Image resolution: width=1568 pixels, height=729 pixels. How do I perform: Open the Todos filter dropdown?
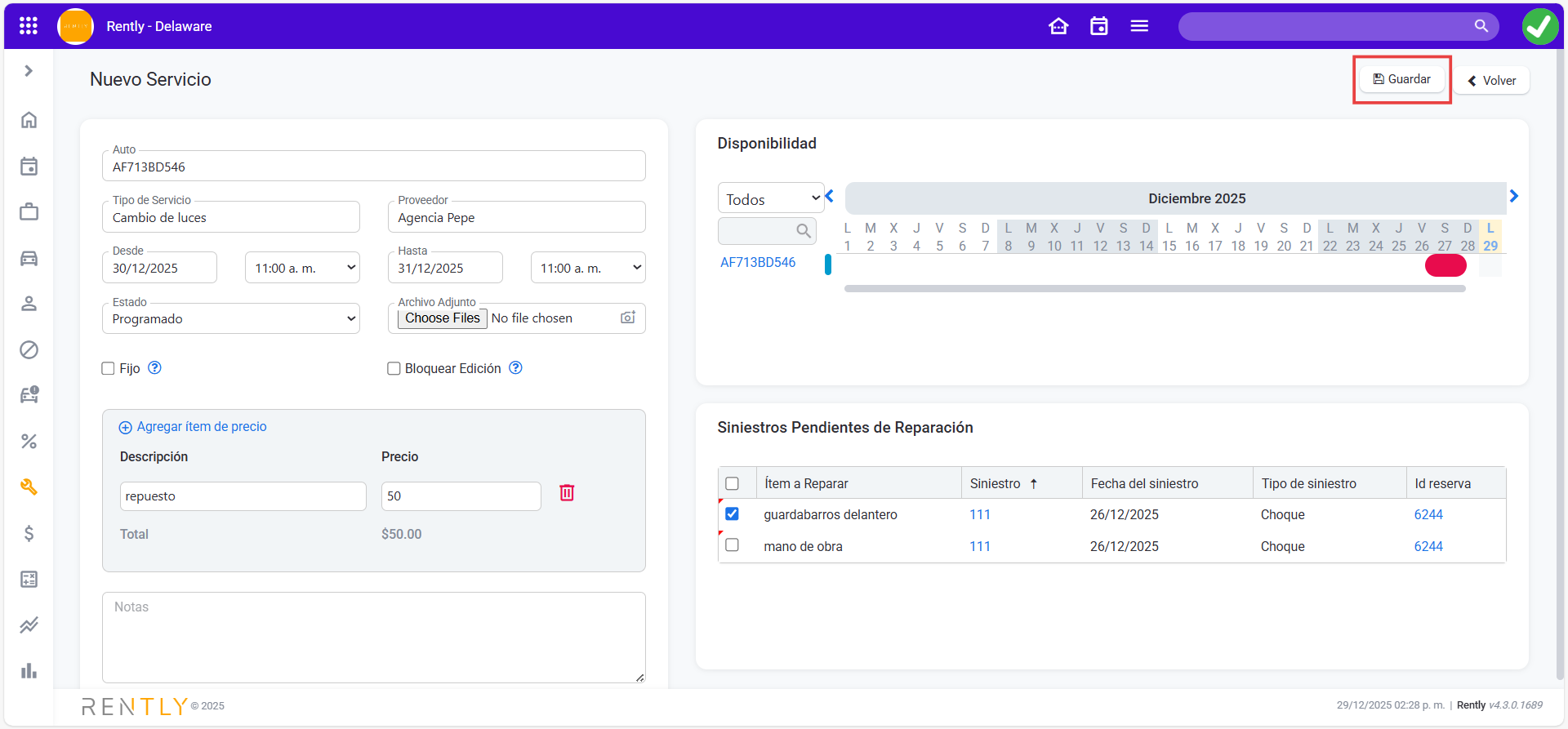coord(771,198)
